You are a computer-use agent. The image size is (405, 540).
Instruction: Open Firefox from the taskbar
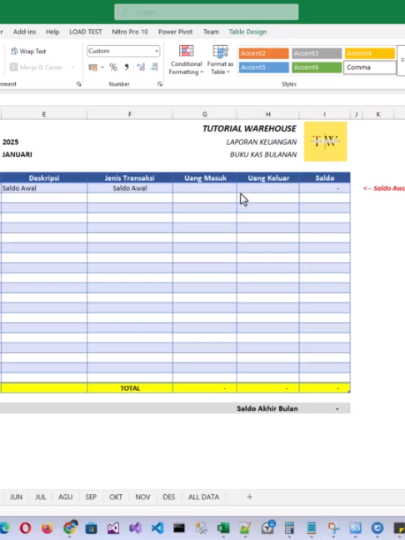coord(48,528)
